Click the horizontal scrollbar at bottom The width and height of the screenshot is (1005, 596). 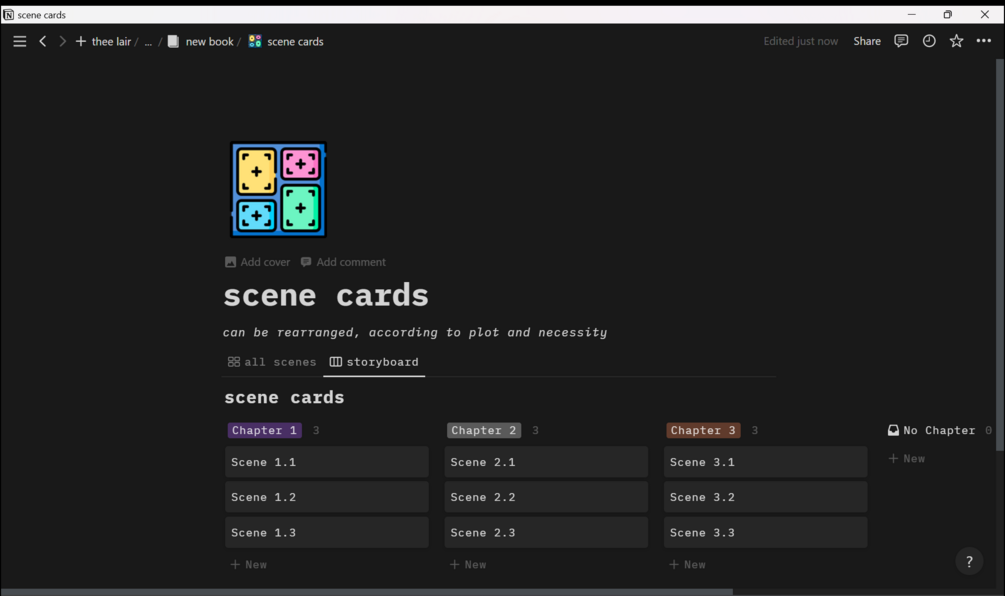(367, 592)
